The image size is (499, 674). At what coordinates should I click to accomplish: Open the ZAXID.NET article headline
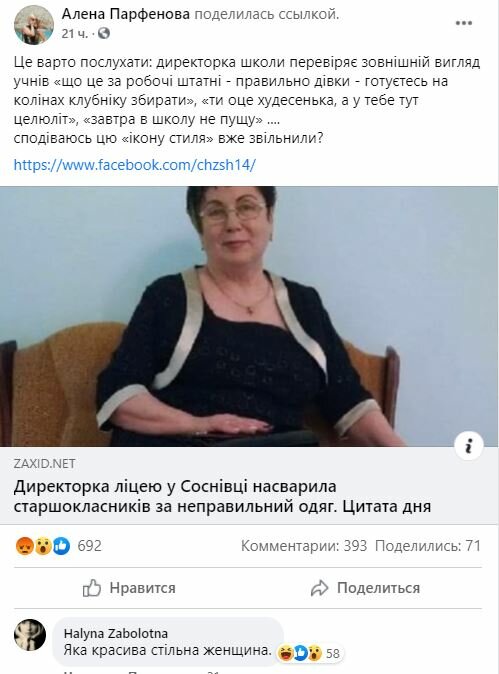[222, 496]
